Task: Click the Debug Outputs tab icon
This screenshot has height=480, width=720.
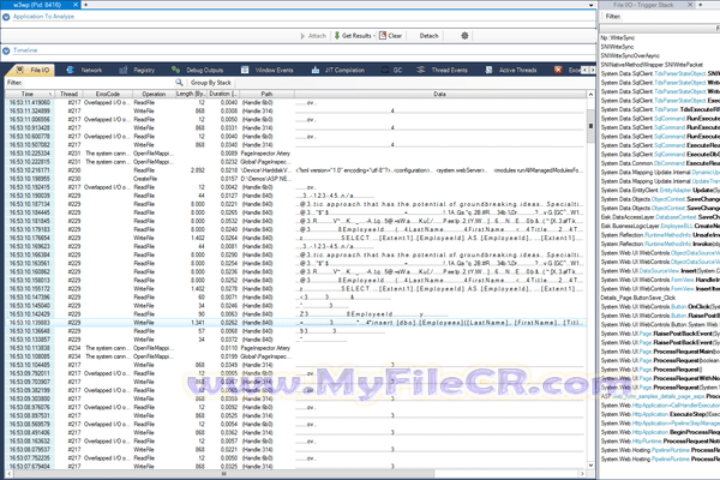Action: point(175,70)
